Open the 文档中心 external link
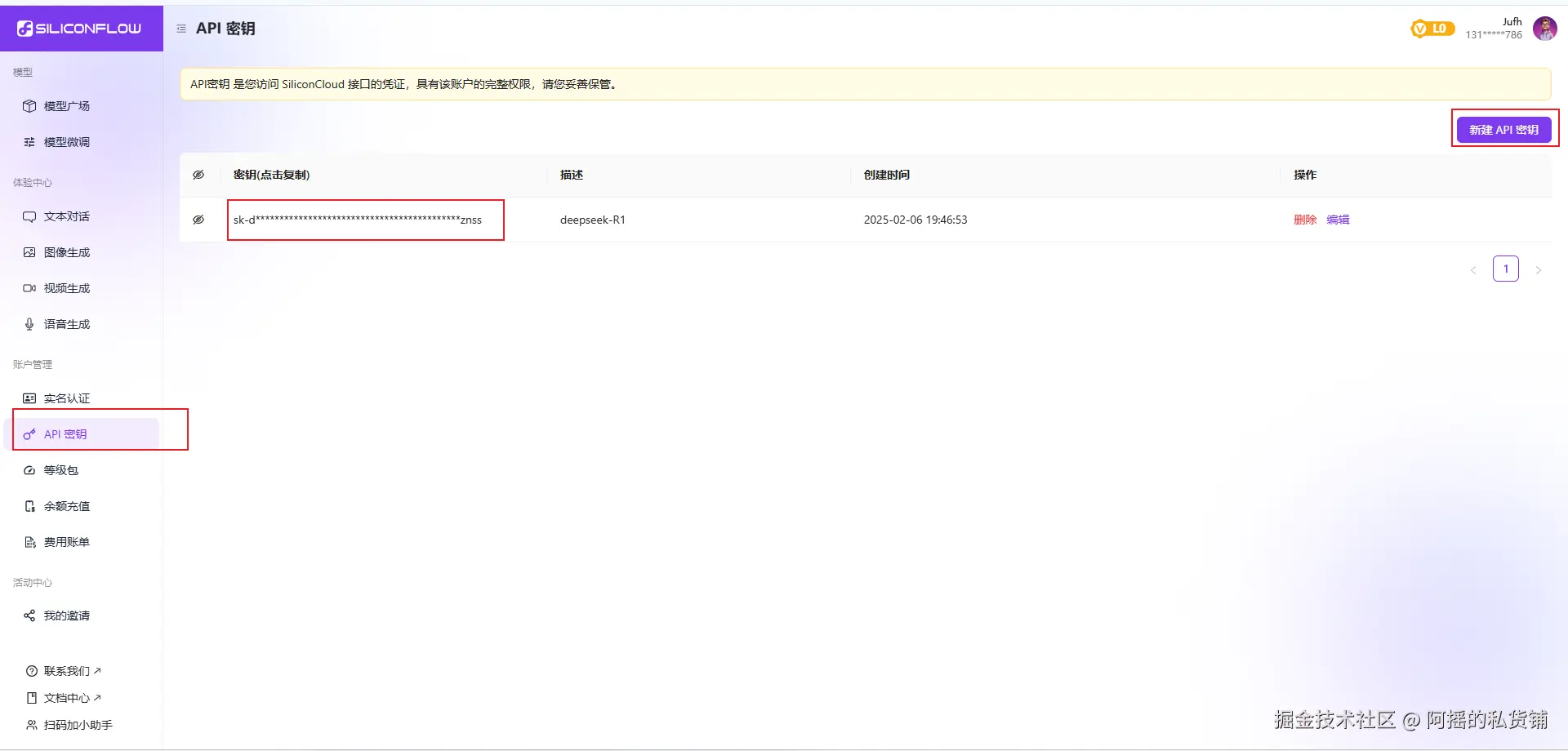The image size is (1568, 751). (64, 698)
